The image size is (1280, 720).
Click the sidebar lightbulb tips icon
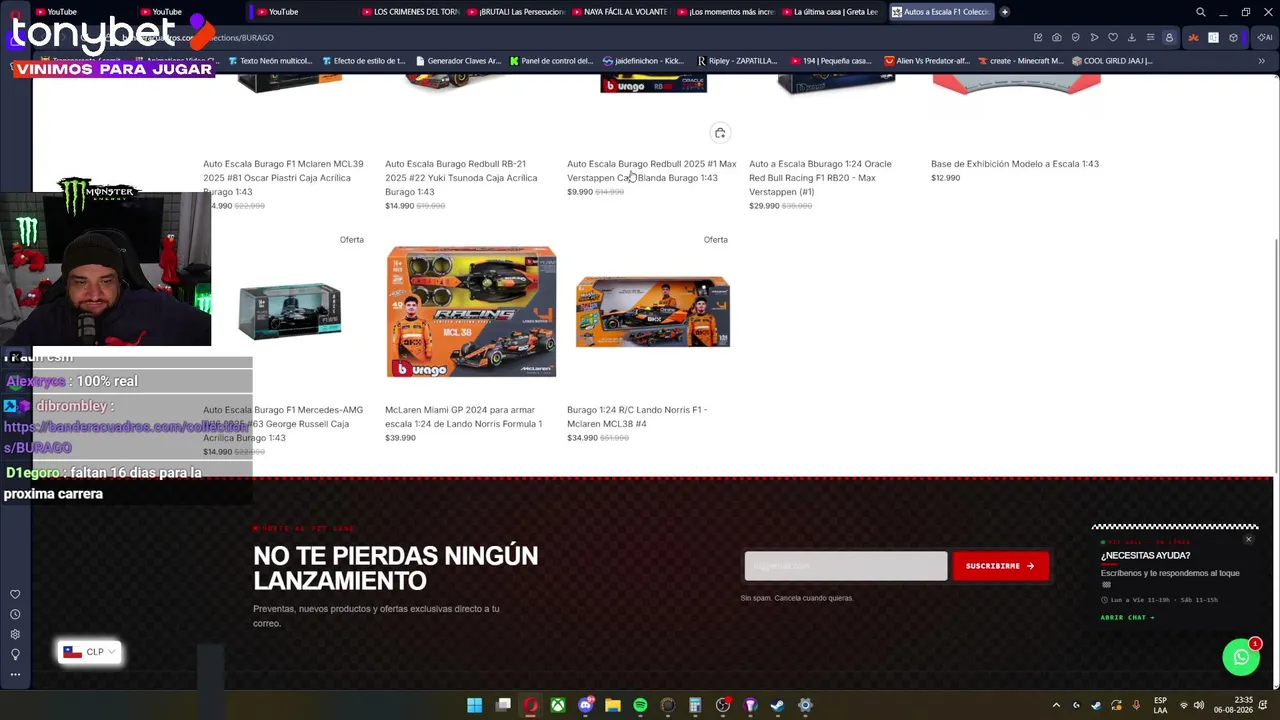(15, 654)
